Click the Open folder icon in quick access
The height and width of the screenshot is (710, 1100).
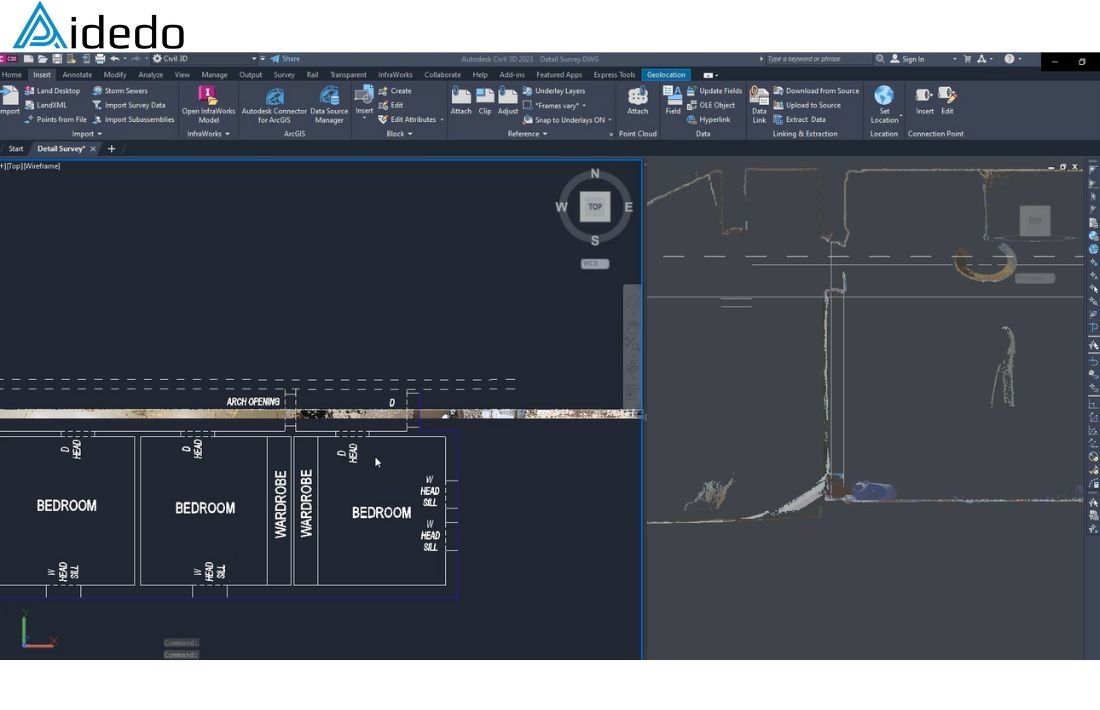pos(43,59)
